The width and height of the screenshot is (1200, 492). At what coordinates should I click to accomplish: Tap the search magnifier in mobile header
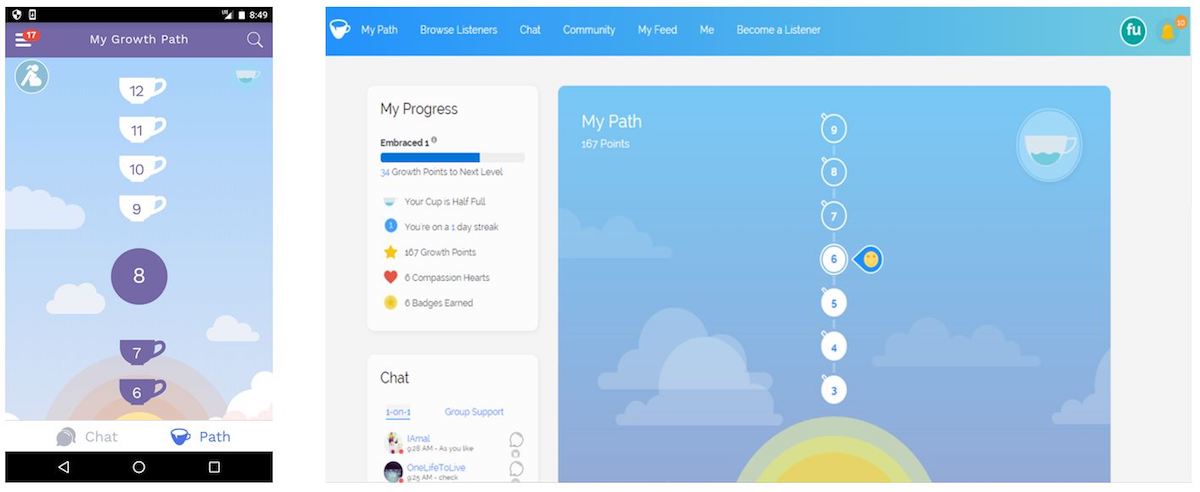(255, 40)
